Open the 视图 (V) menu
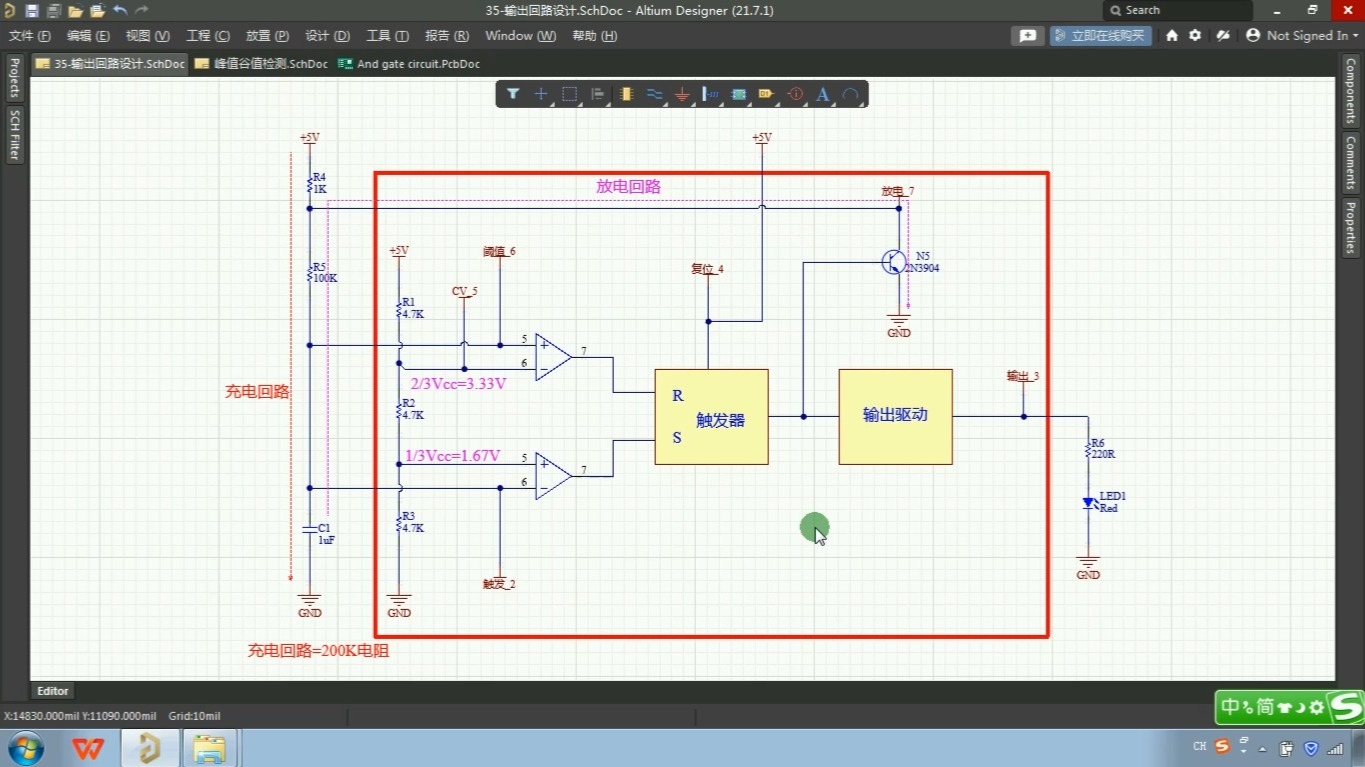Image resolution: width=1365 pixels, height=767 pixels. (x=148, y=35)
